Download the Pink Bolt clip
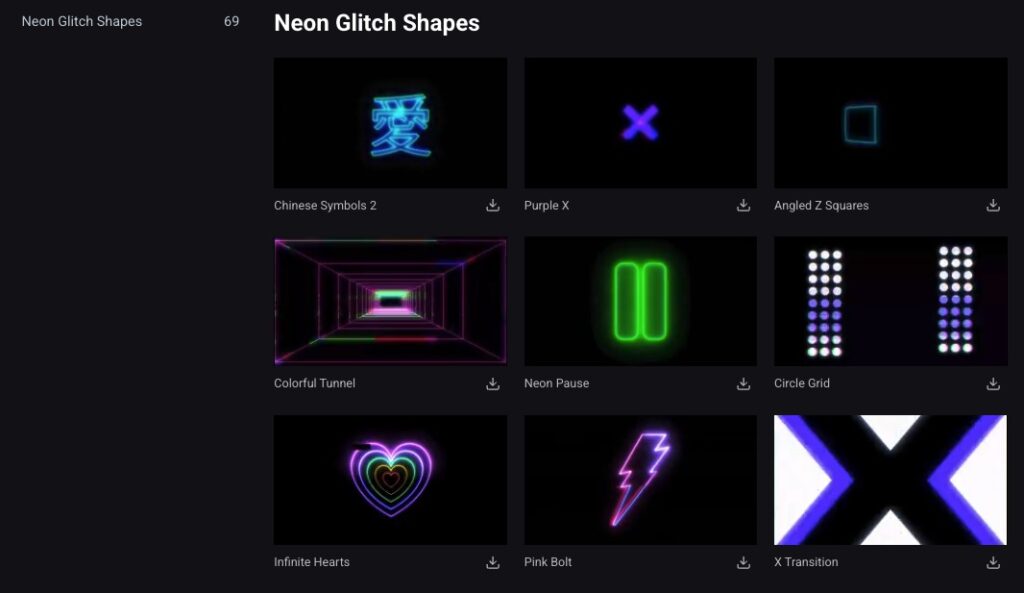The width and height of the screenshot is (1024, 593). pyautogui.click(x=743, y=562)
